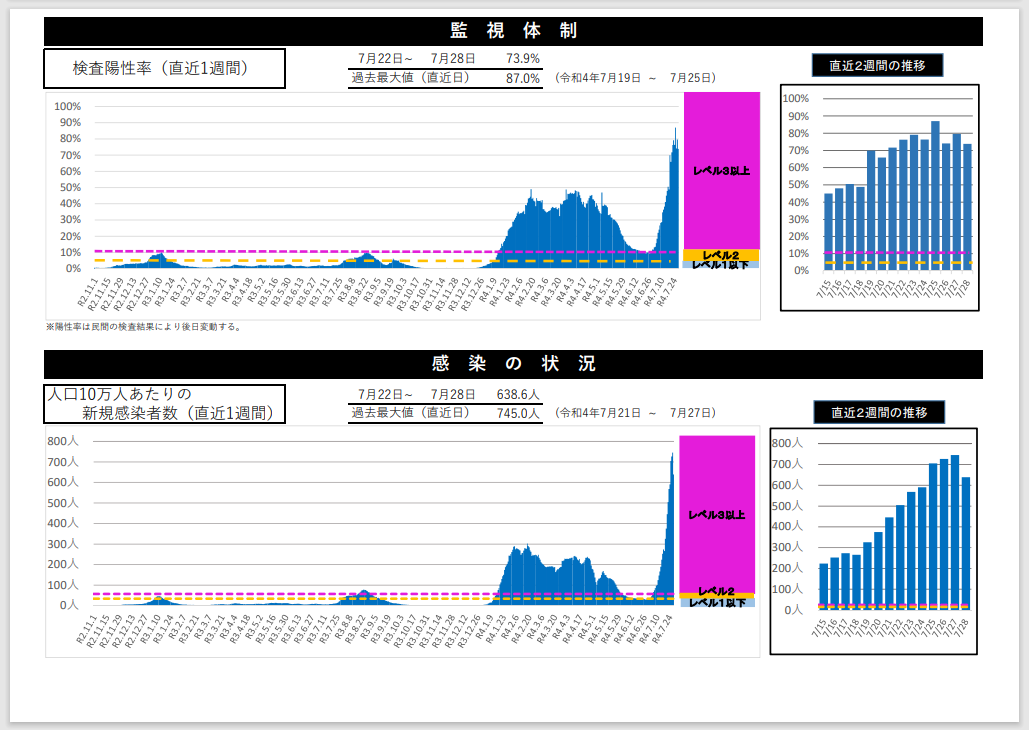
Task: Click blue レベル1以下 band in positivity chart
Action: coord(721,265)
